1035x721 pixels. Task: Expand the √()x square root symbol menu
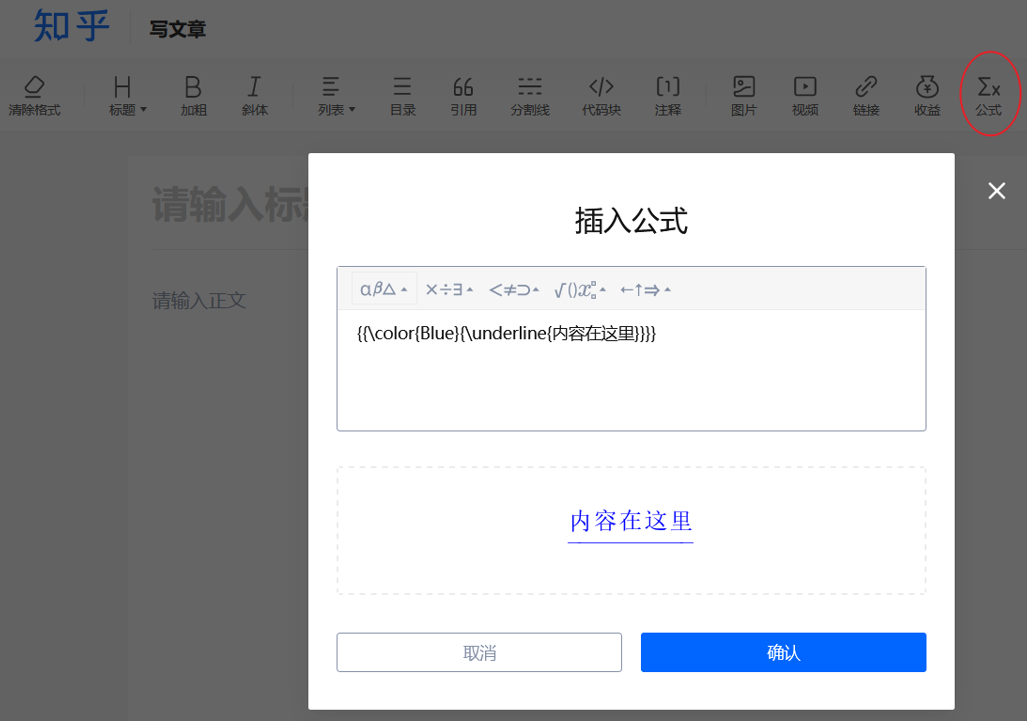click(x=580, y=289)
